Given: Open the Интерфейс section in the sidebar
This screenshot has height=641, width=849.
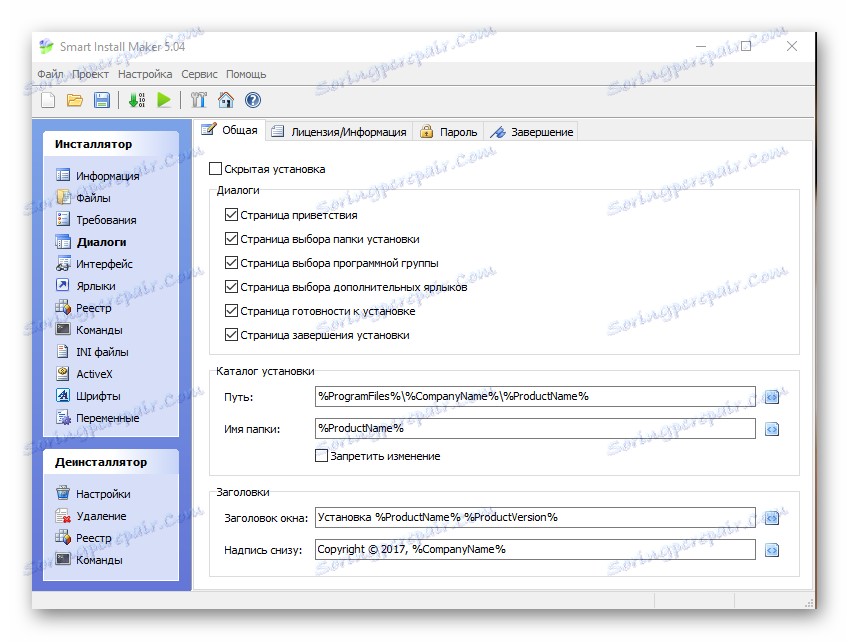Looking at the screenshot, I should 94,264.
